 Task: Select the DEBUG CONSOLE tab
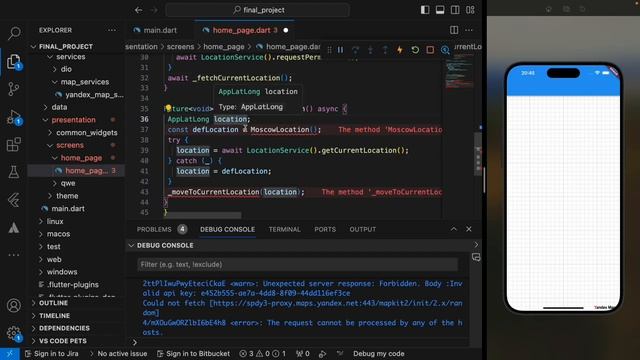pos(227,229)
